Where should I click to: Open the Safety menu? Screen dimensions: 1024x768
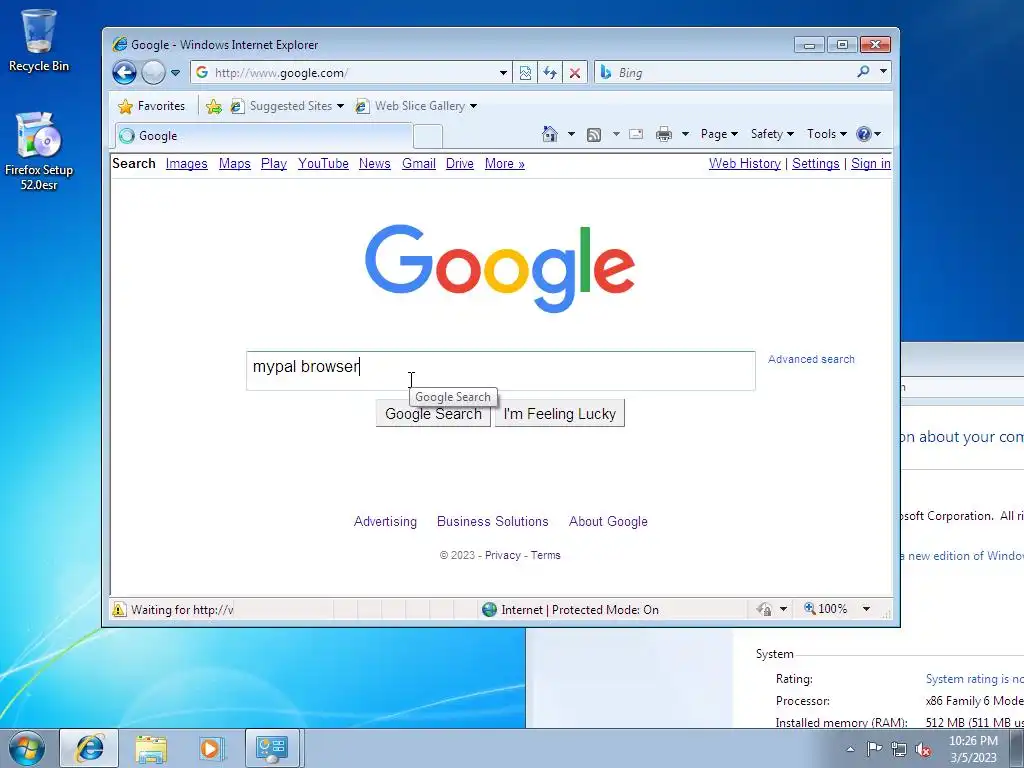tap(772, 134)
